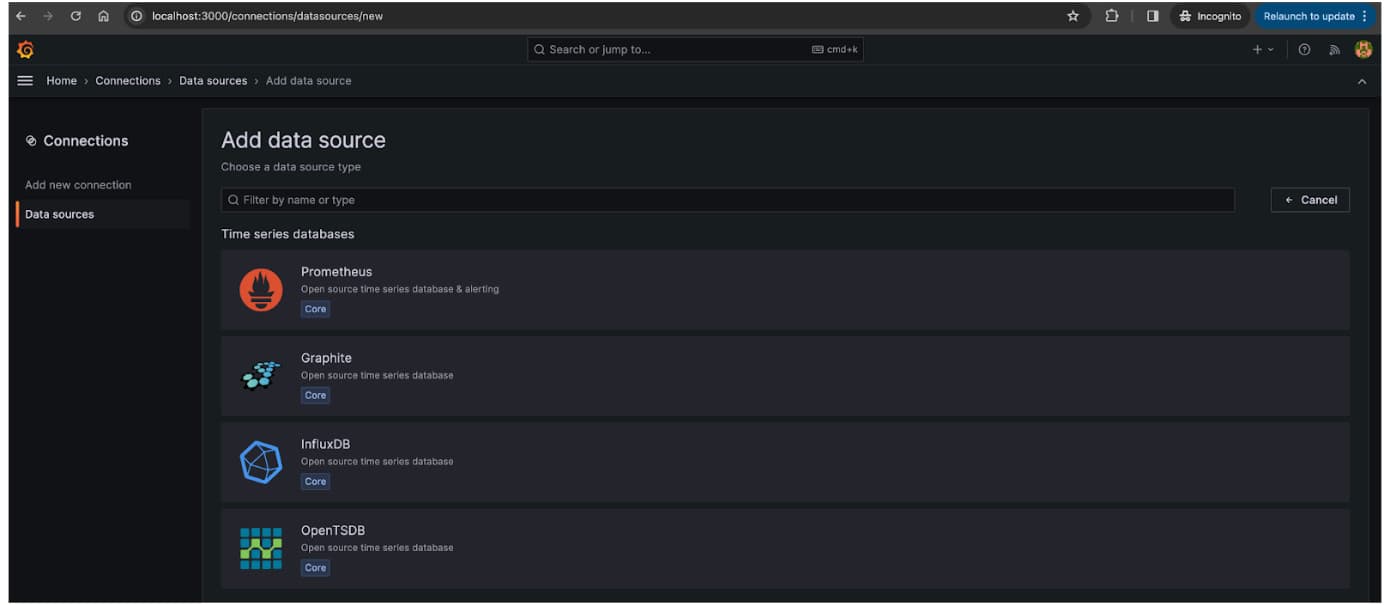Image resolution: width=1386 pixels, height=605 pixels.
Task: Open the user profile avatar
Action: click(1363, 50)
